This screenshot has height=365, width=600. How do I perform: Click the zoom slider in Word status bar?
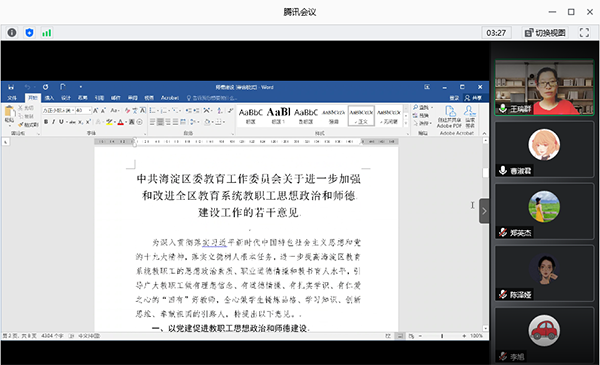pyautogui.click(x=442, y=336)
